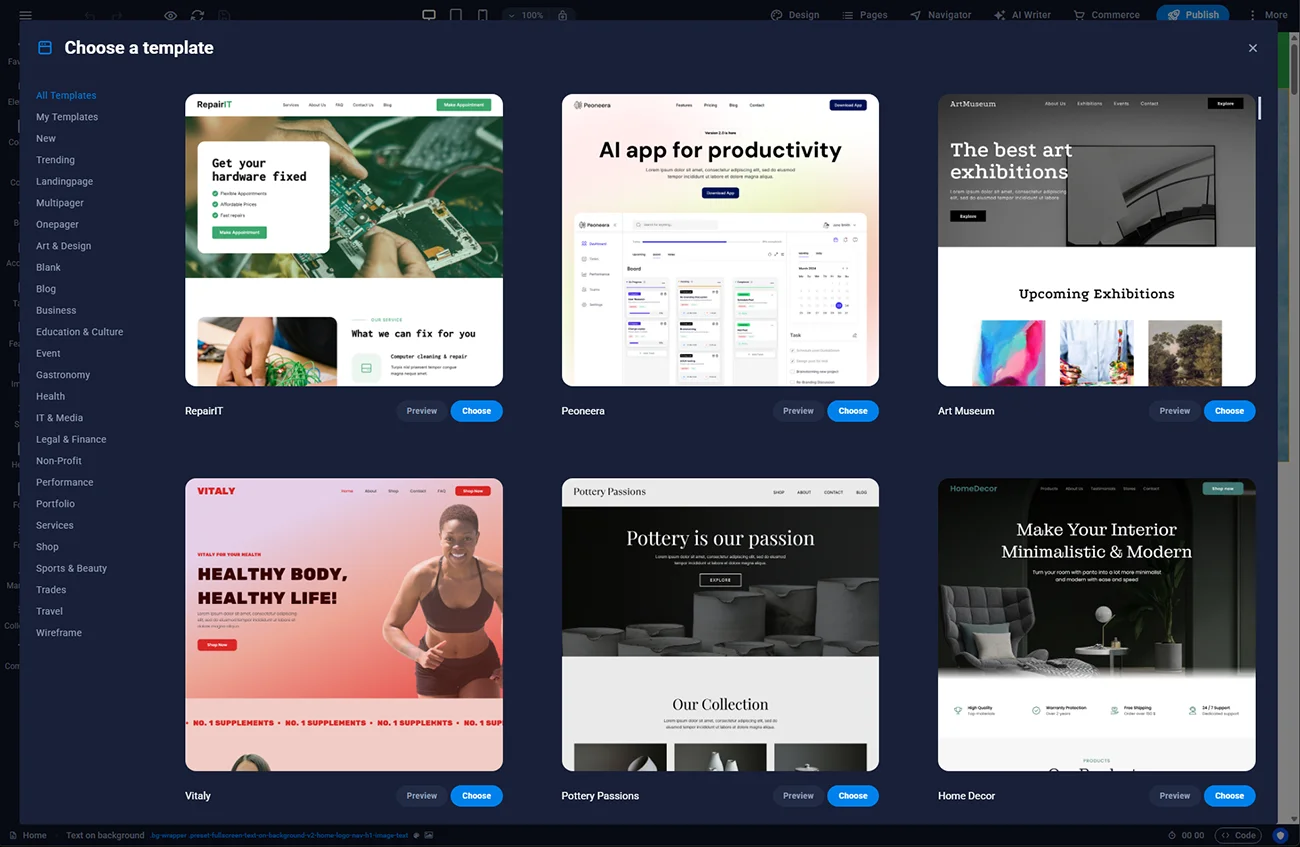Open the Navigator panel
Viewport: 1300px width, 847px height.
[940, 15]
